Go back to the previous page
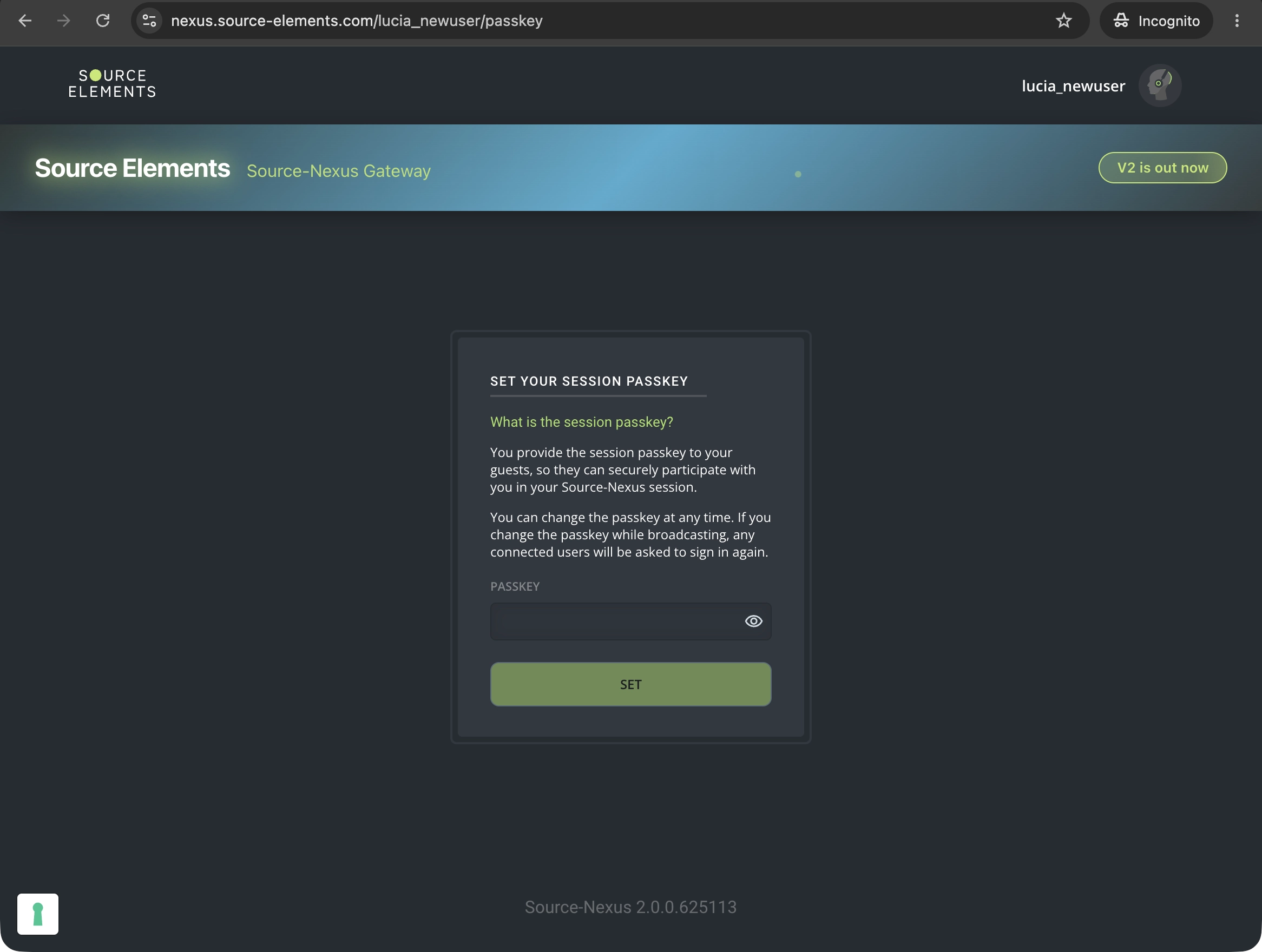 (x=25, y=21)
